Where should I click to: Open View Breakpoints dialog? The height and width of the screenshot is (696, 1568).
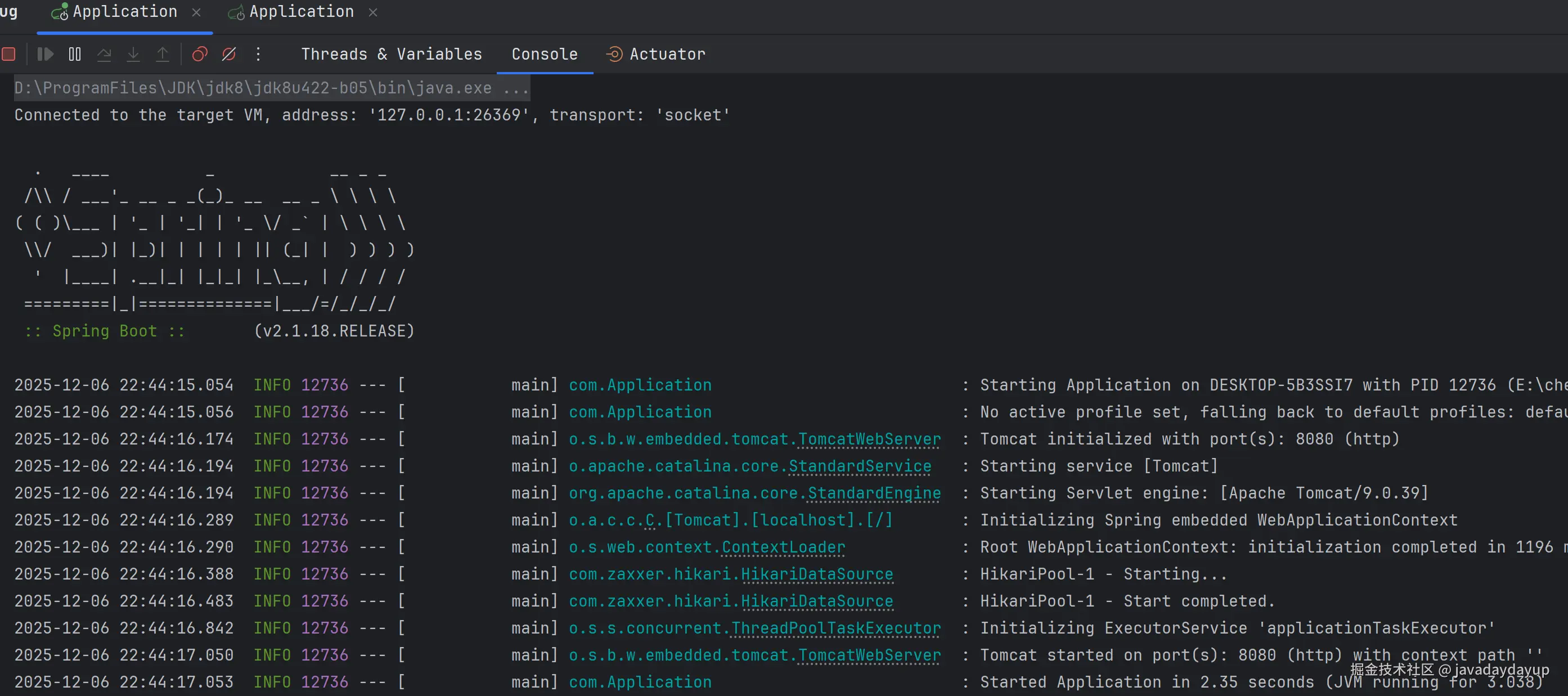tap(200, 54)
